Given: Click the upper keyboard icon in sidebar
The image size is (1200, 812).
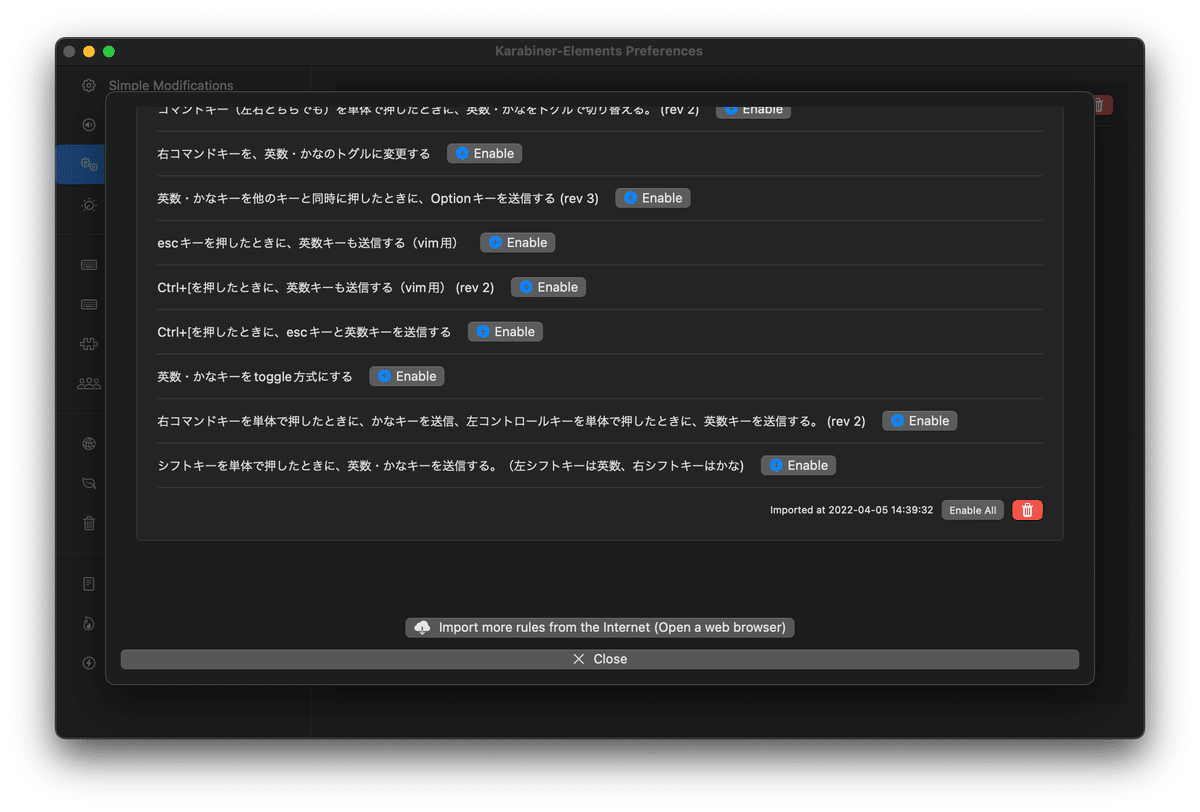Looking at the screenshot, I should click(x=89, y=265).
